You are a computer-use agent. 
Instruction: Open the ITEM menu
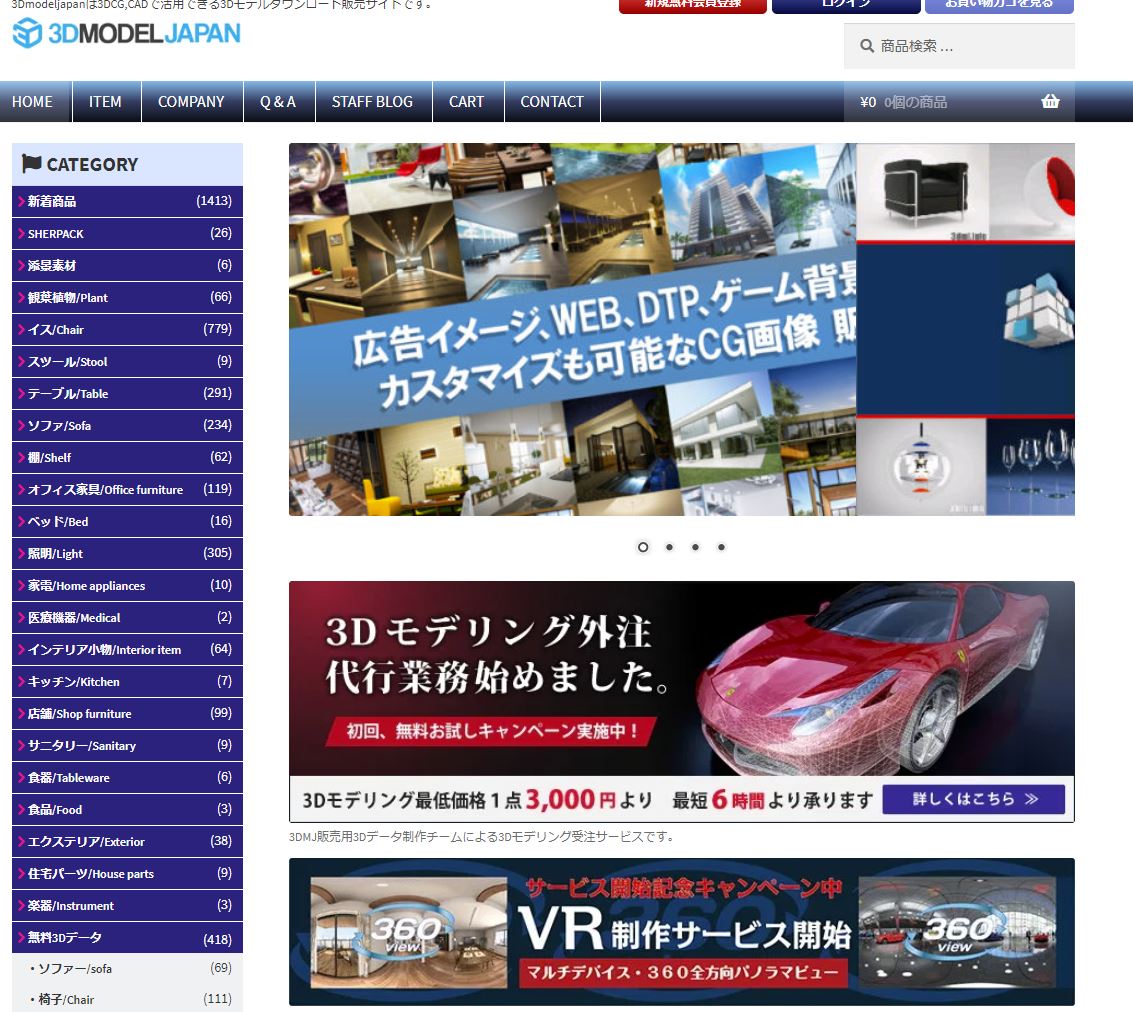(x=105, y=101)
